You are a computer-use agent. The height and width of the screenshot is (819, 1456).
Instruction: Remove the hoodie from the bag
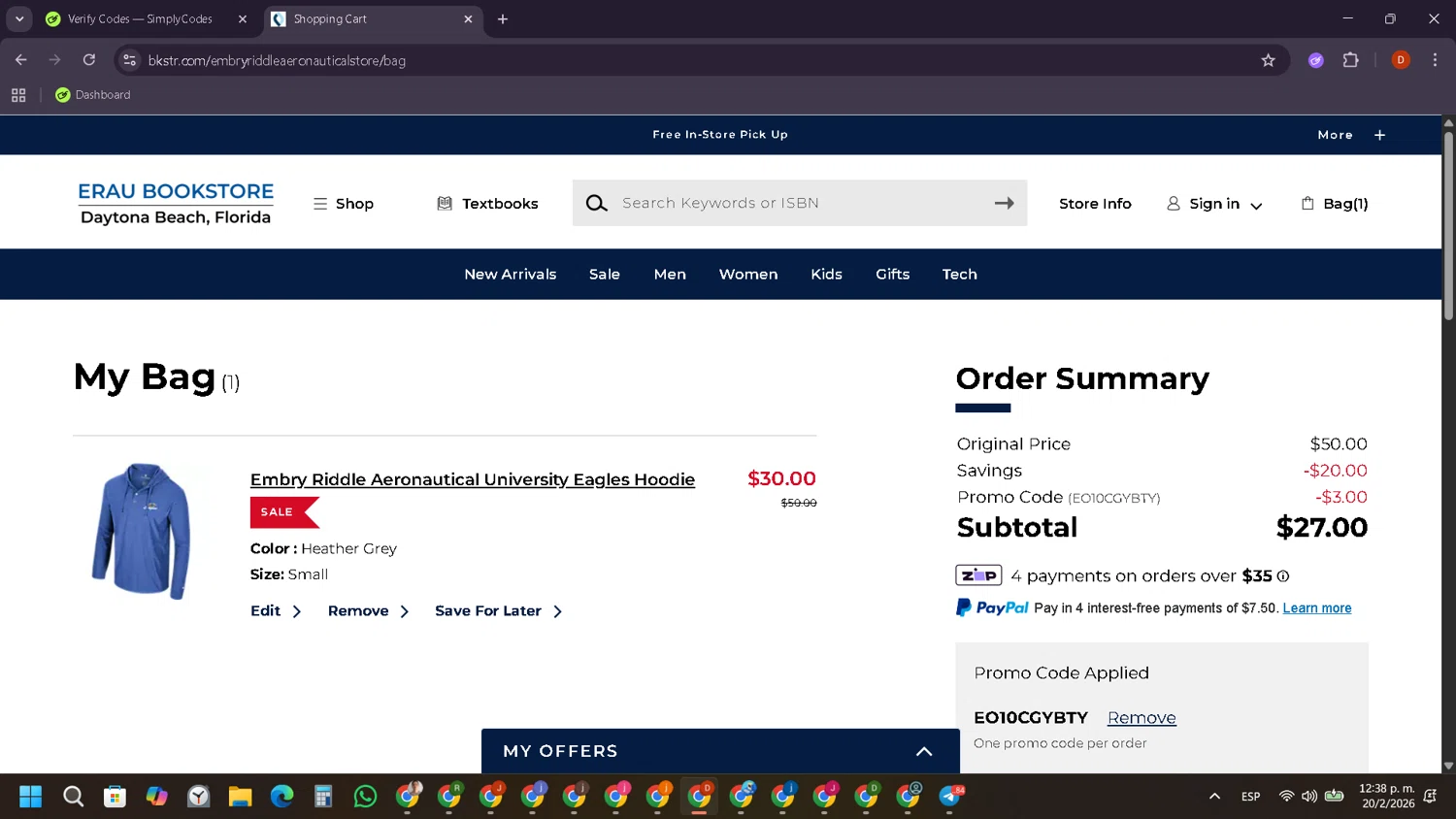(368, 611)
